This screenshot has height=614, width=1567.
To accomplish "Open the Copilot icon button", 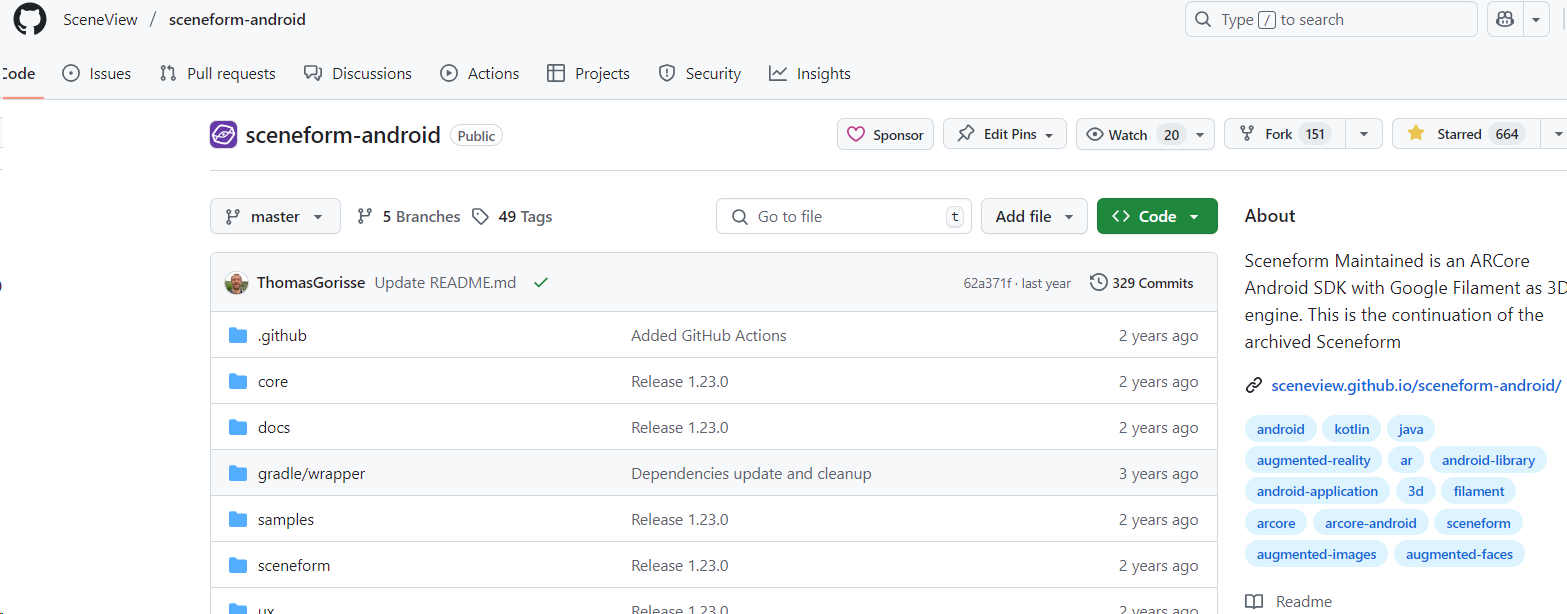I will click(x=1504, y=19).
